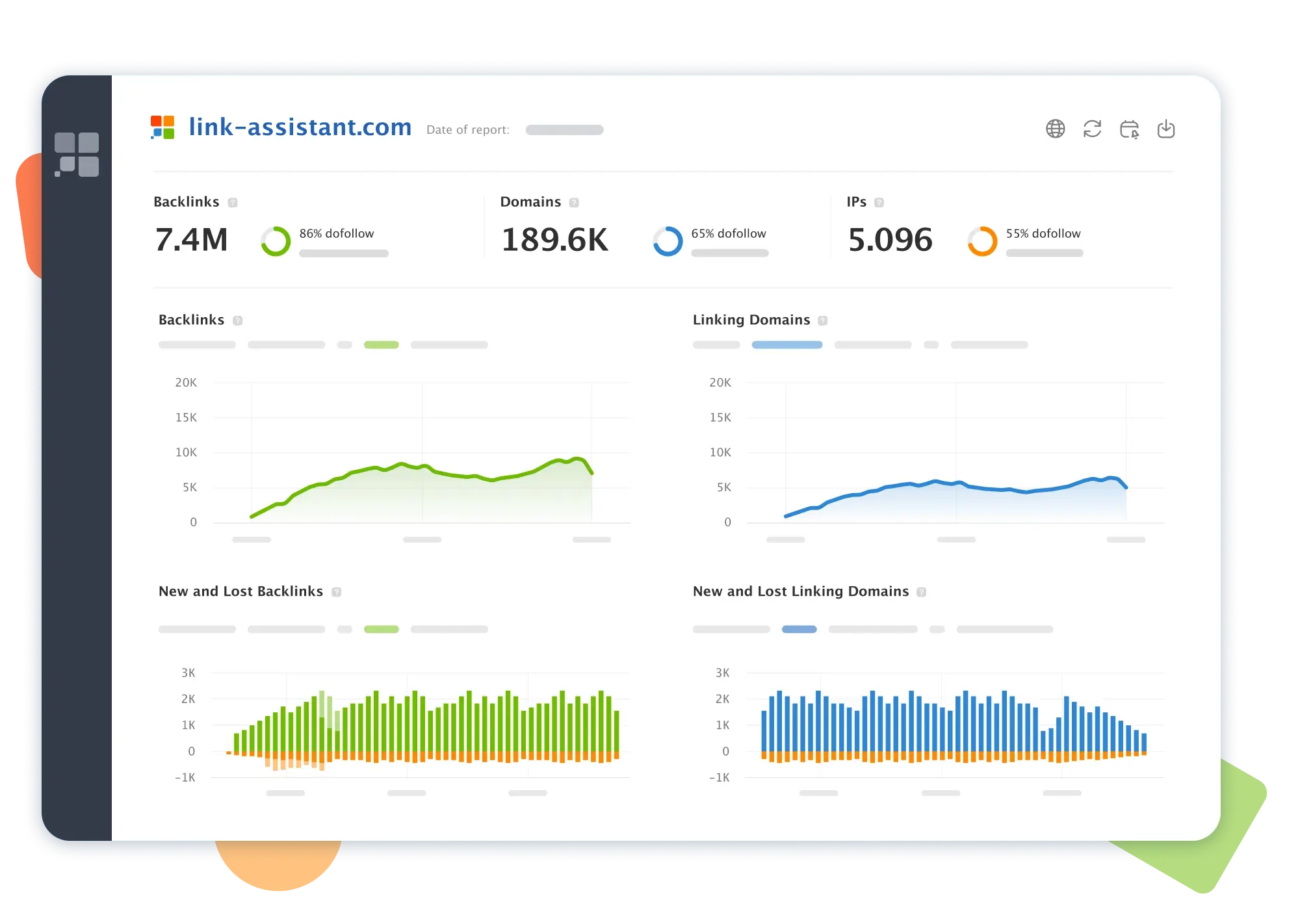Click the orange 55% dofollow ring

tap(982, 241)
